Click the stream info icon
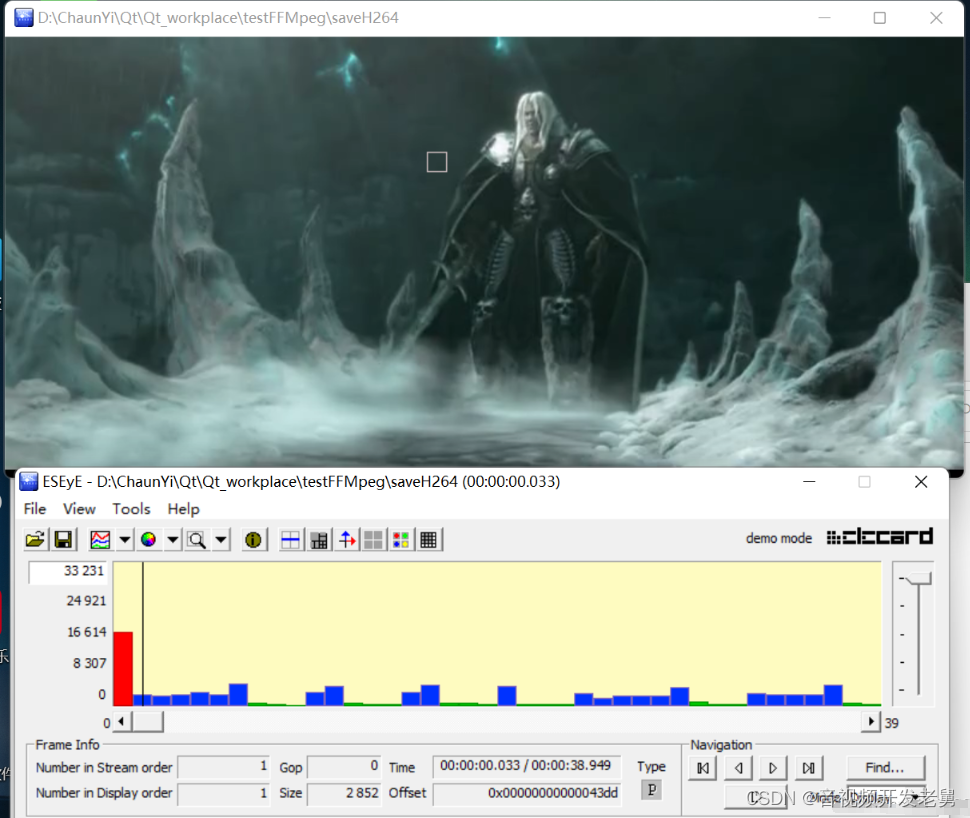 [x=254, y=539]
